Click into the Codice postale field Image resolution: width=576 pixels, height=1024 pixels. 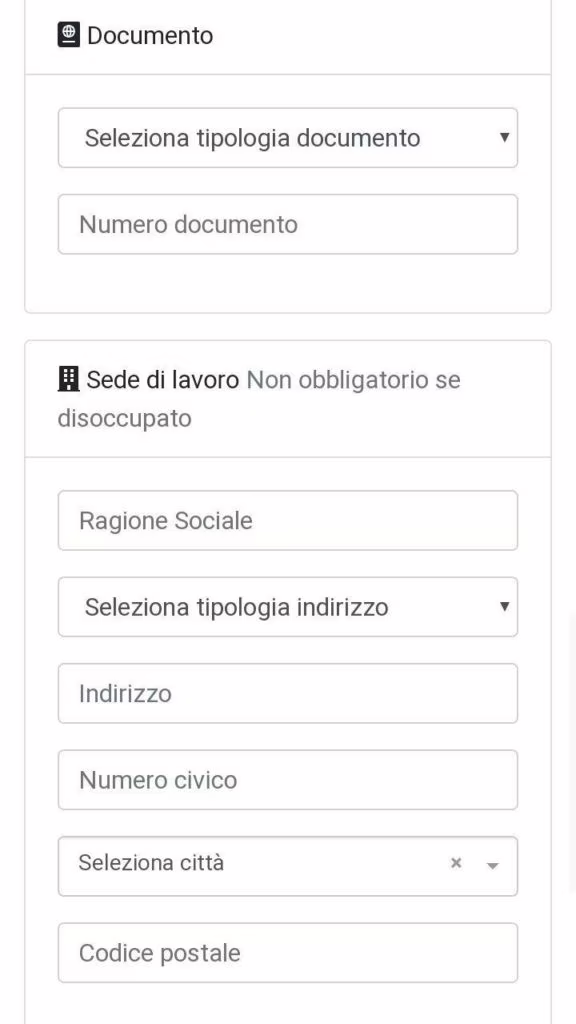288,953
